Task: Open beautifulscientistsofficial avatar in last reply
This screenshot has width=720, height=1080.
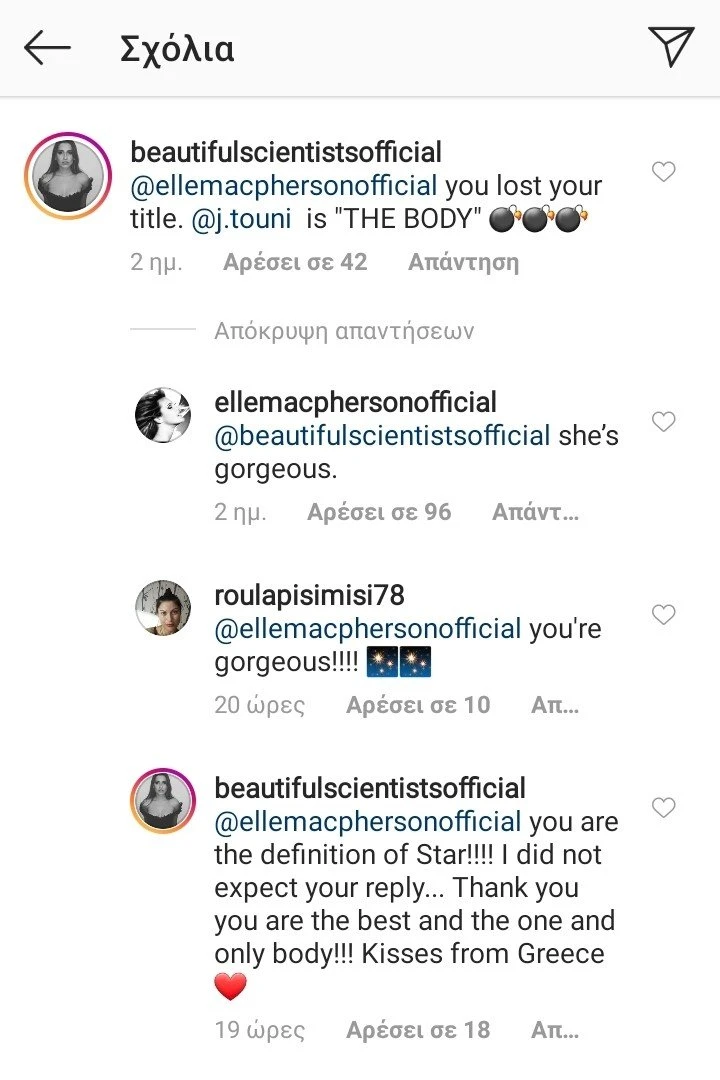Action: point(163,800)
